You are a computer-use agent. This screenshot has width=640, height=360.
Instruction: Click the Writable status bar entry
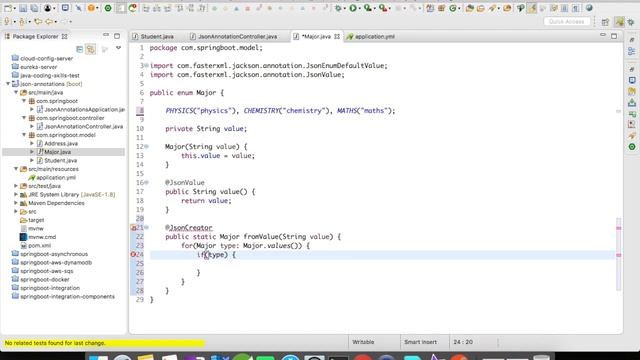coord(363,342)
